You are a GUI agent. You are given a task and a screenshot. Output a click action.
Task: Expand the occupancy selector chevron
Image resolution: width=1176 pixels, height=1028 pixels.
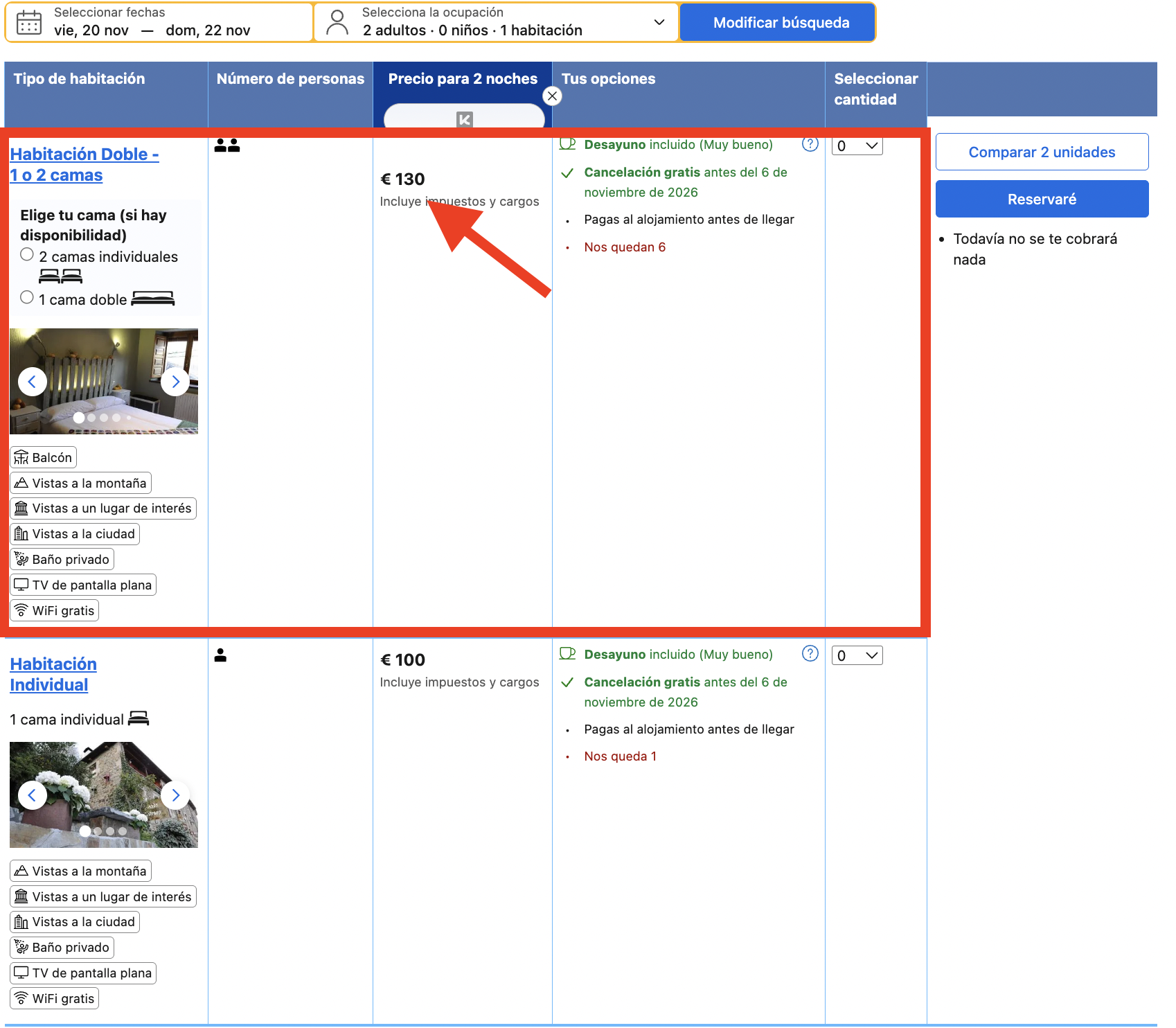point(659,22)
